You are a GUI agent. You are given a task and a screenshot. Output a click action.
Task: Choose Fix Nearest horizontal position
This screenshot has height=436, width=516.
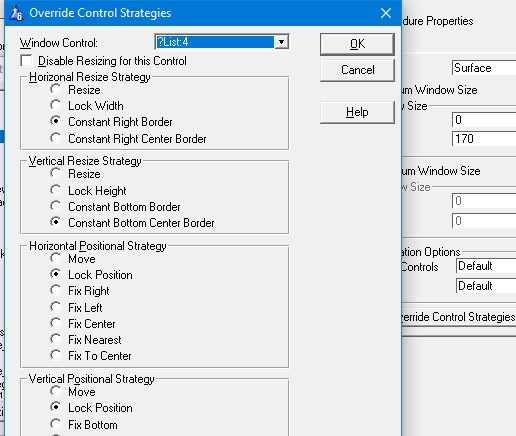(x=56, y=340)
